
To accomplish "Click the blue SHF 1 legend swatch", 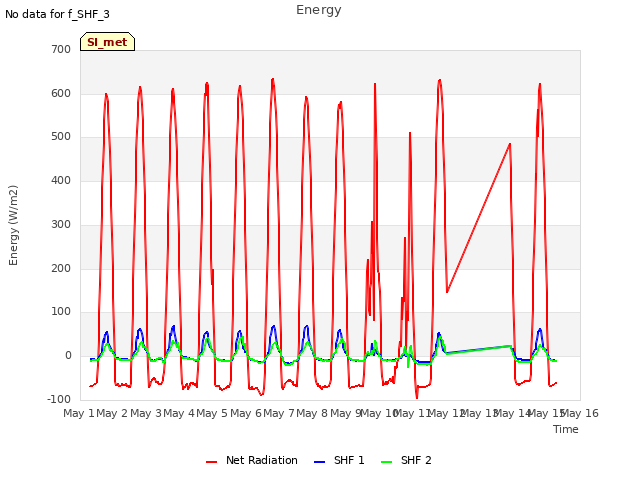I will pos(320,462).
